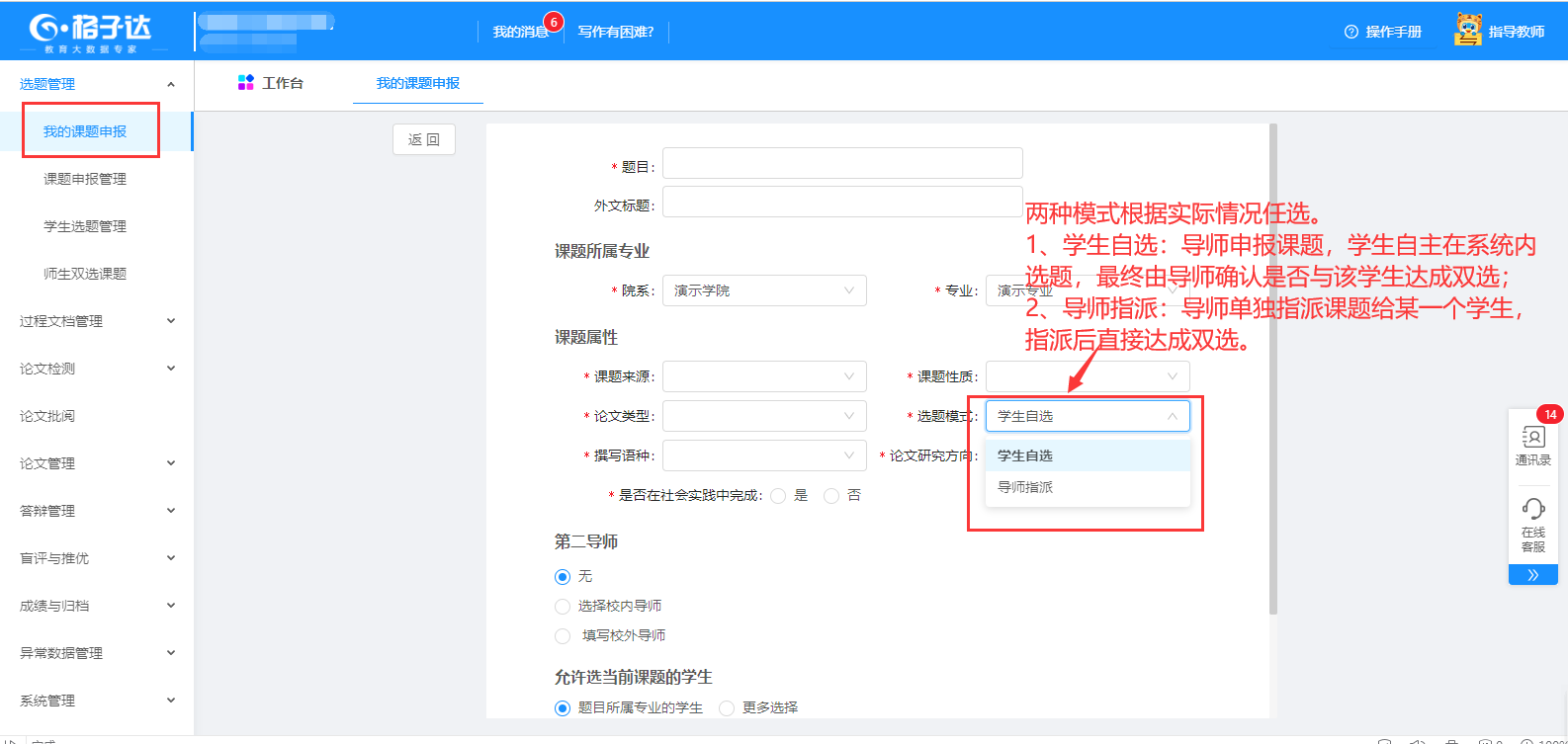This screenshot has width=1568, height=744.
Task: Switch to 我的课题申报 tab
Action: point(417,84)
